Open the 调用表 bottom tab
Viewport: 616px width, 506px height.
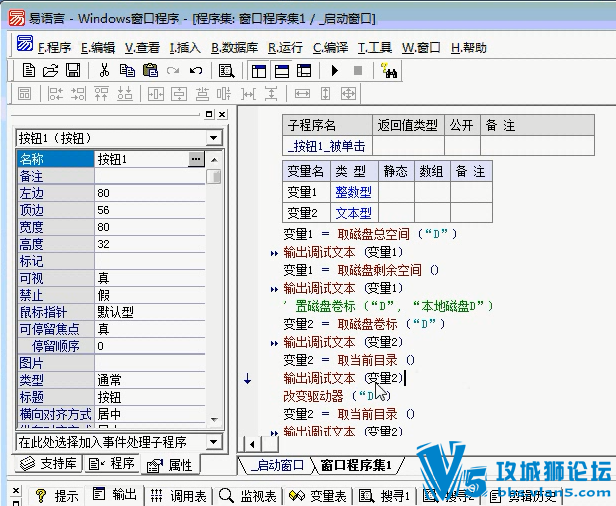178,496
